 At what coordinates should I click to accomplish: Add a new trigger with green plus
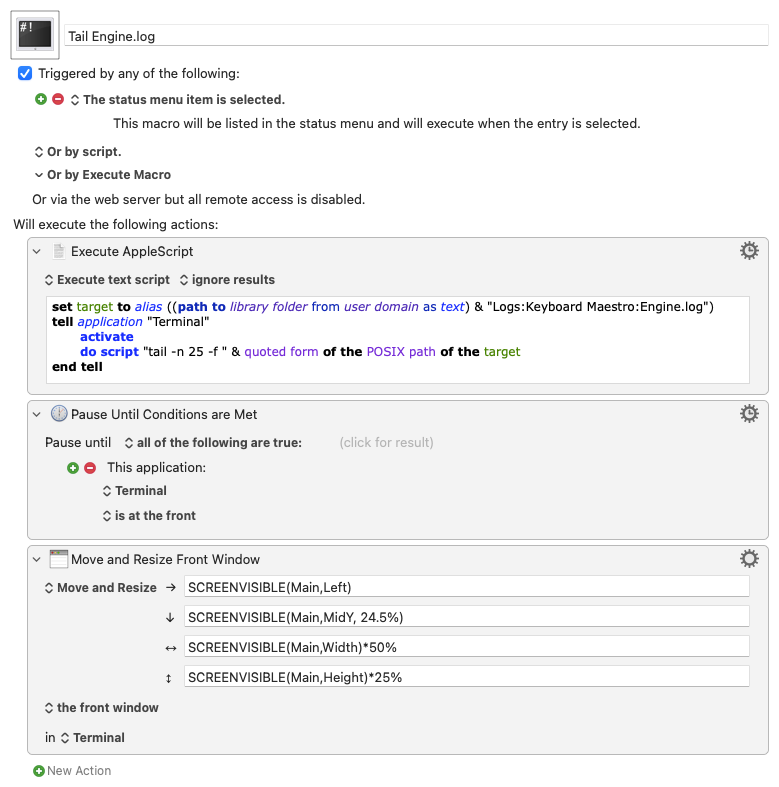(x=41, y=99)
